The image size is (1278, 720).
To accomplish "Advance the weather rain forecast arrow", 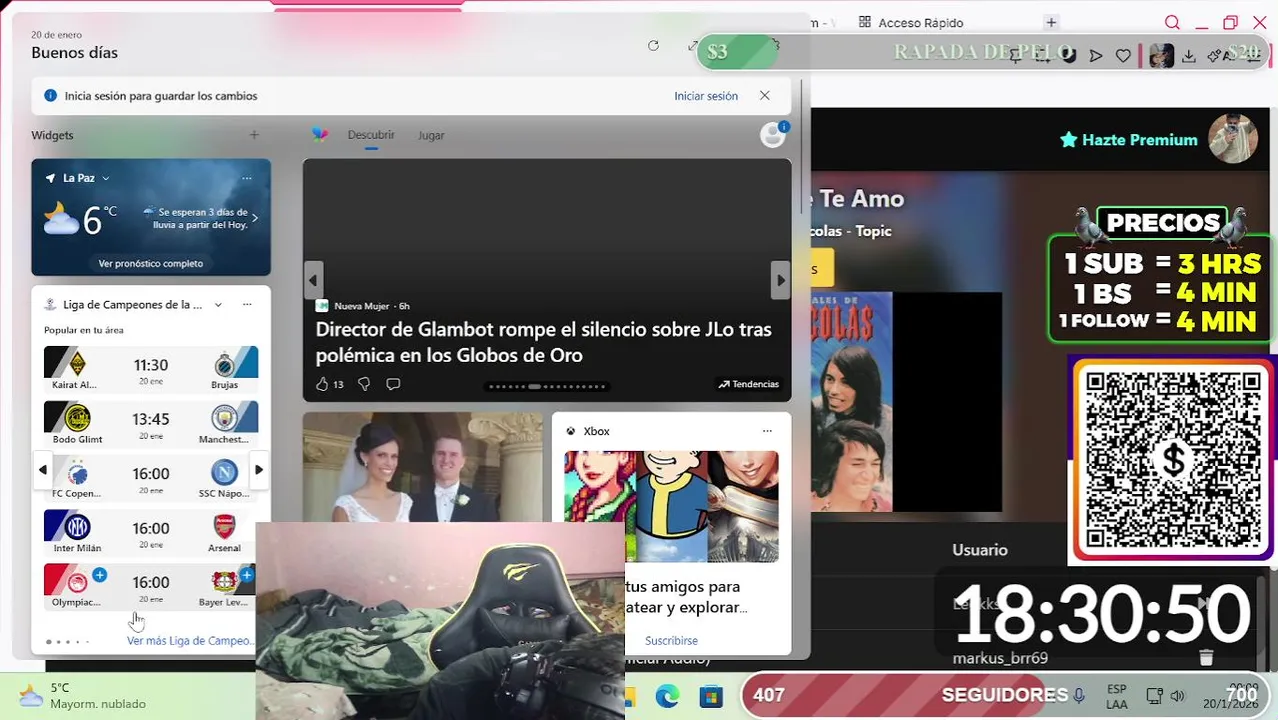I will coord(255,217).
